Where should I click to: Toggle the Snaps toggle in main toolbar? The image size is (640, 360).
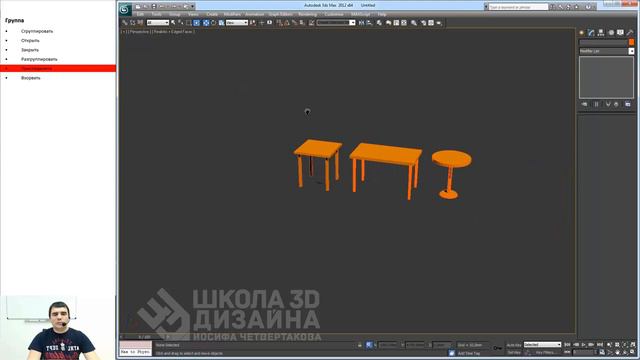click(279, 23)
